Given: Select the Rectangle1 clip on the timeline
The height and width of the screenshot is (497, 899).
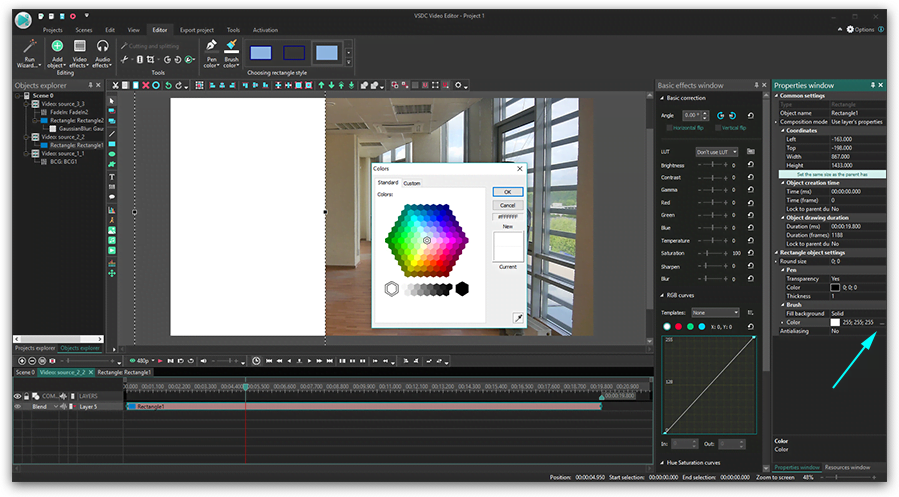Looking at the screenshot, I should (363, 406).
